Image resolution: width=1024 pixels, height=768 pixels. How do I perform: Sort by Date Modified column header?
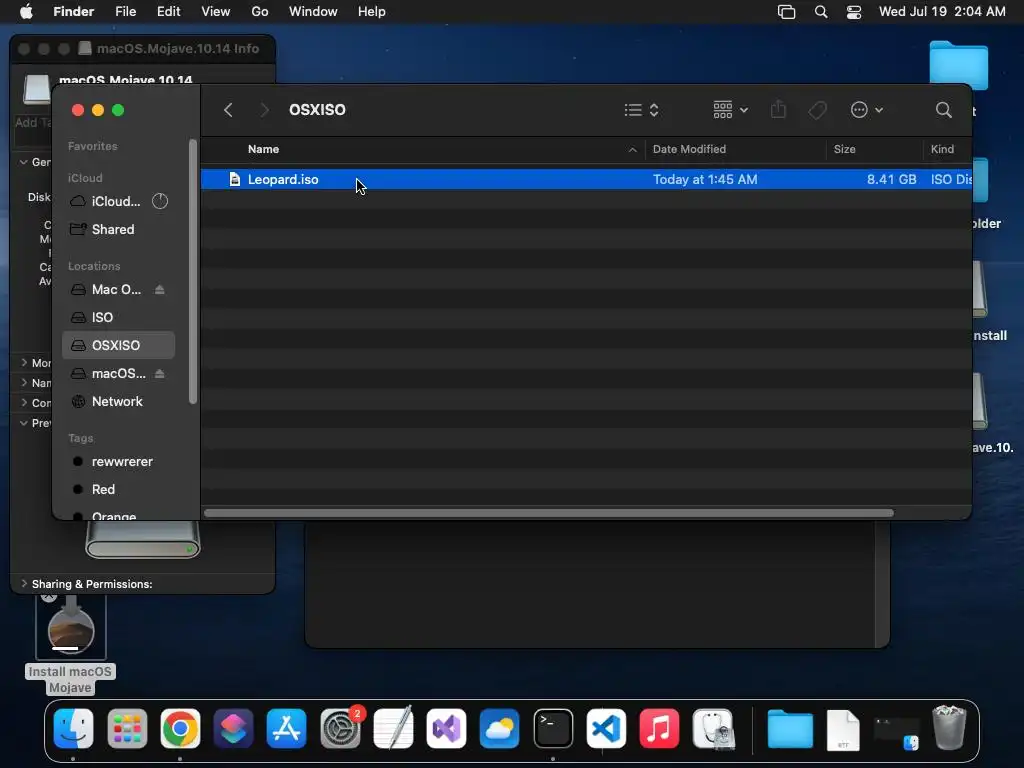click(735, 149)
